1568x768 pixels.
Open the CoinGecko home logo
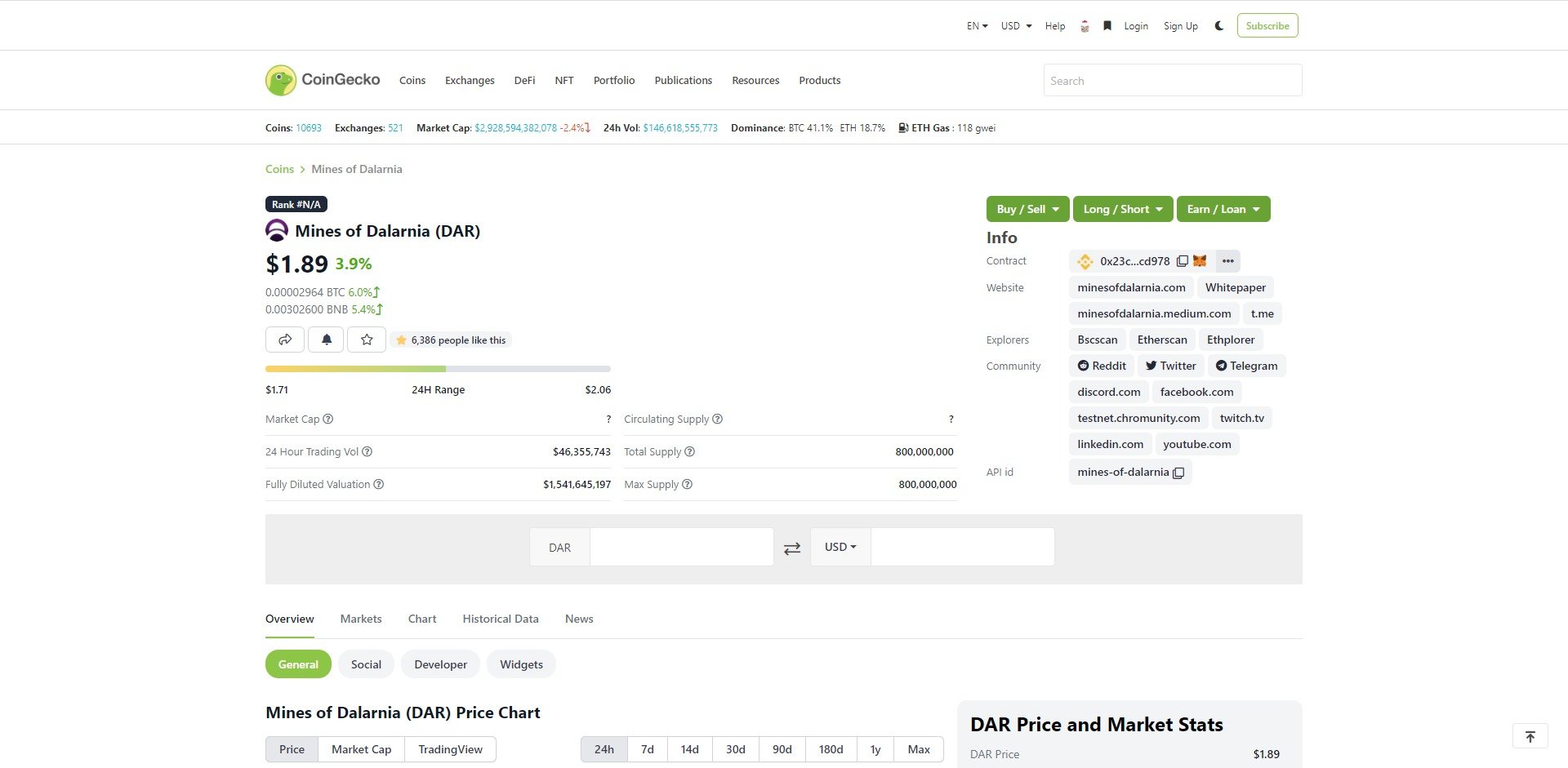pos(322,79)
